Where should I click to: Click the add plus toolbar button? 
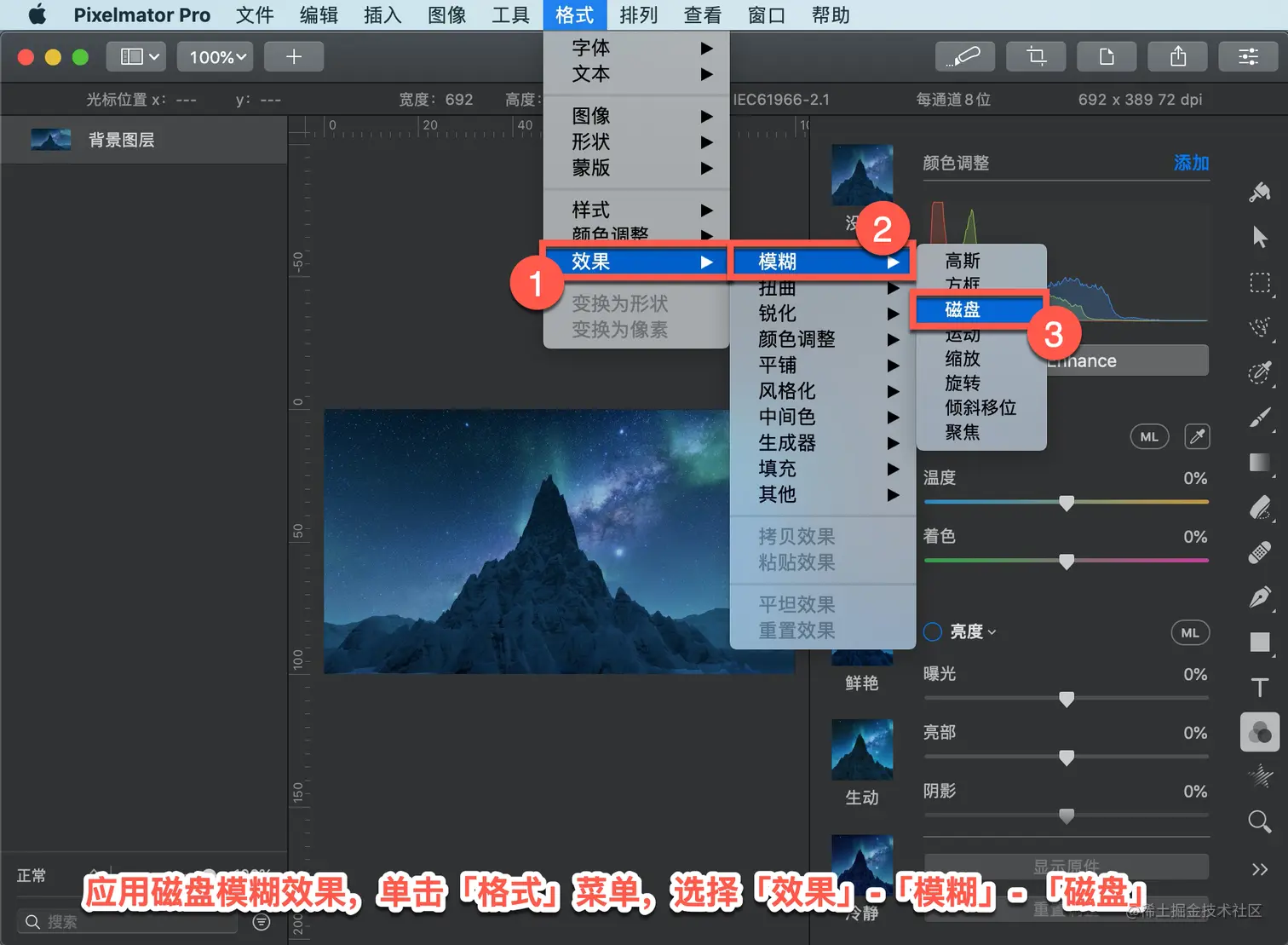tap(294, 57)
